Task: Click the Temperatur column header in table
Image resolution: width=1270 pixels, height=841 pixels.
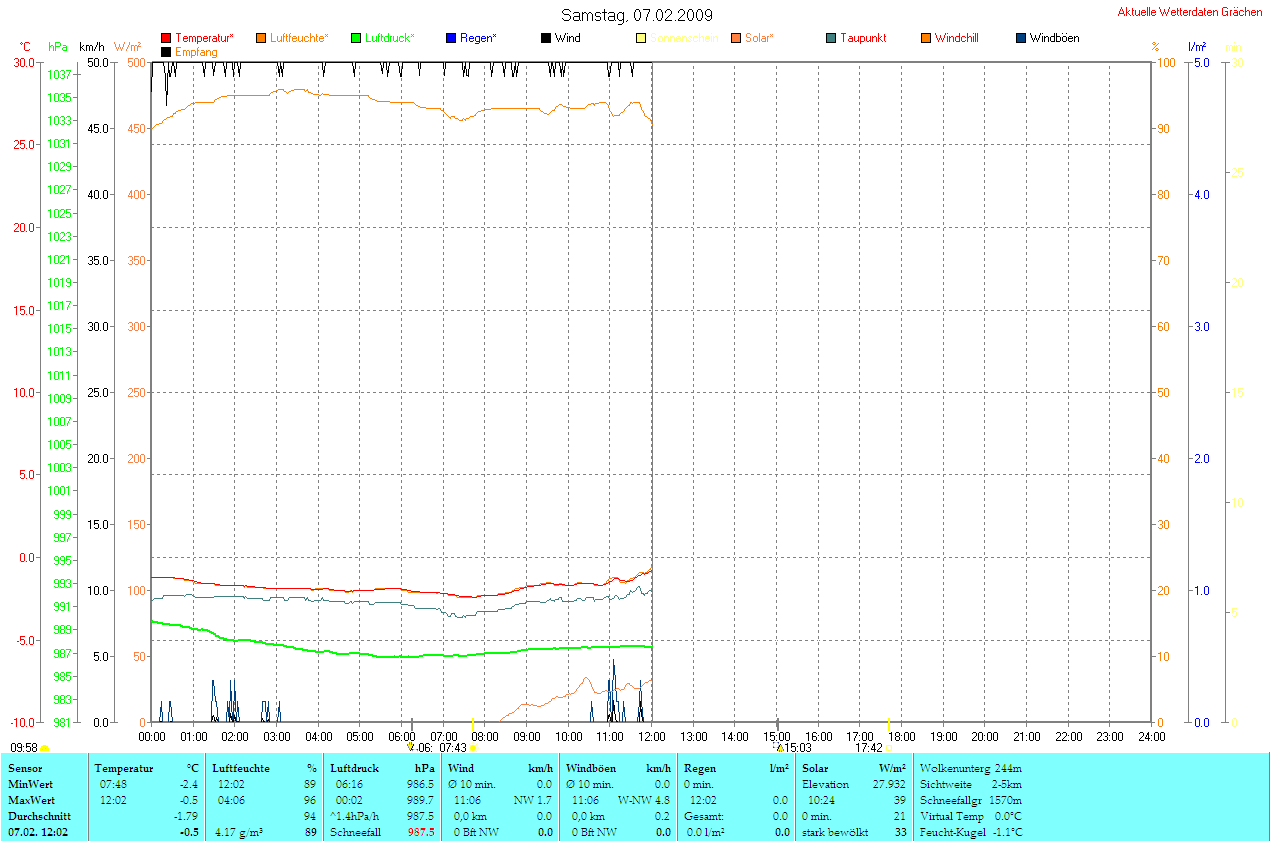Action: 124,768
